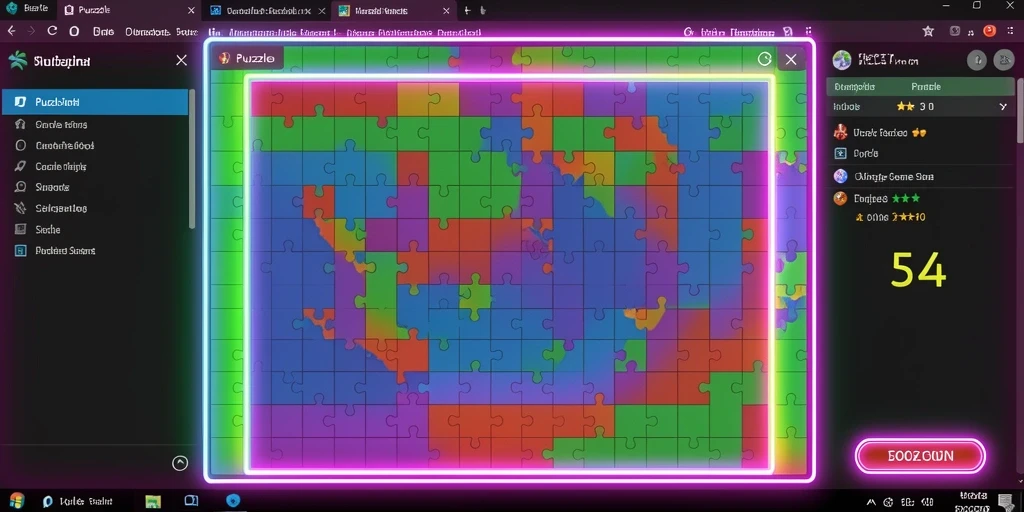Screen dimensions: 1024x512
Task: Show hidden tray icons with the up chevron
Action: pos(871,502)
